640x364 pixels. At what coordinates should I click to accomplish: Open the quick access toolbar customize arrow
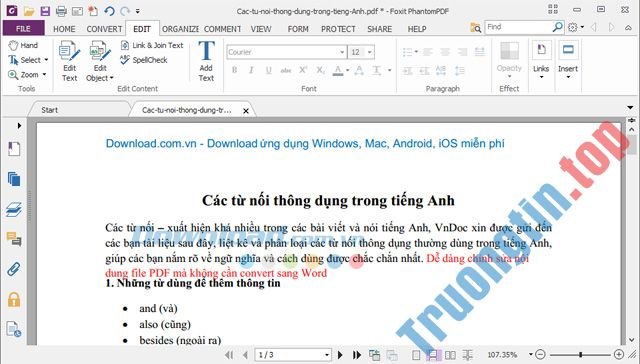click(x=138, y=11)
